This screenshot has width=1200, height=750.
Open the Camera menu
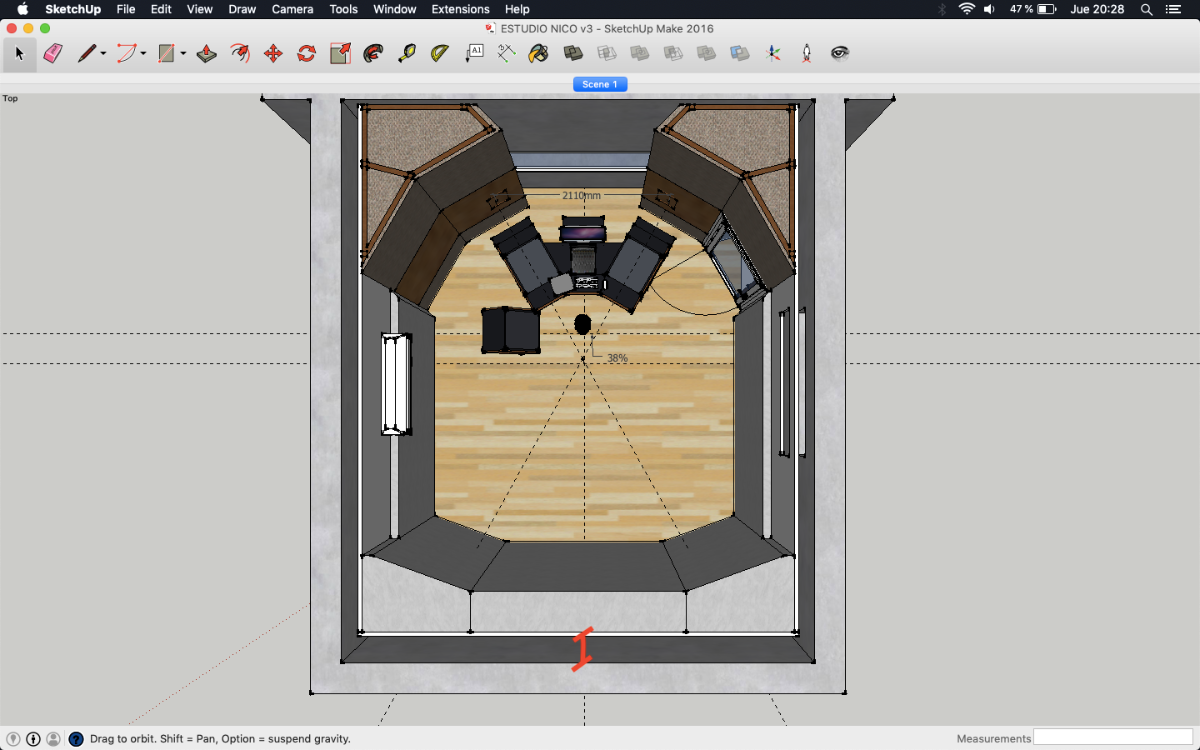point(292,9)
